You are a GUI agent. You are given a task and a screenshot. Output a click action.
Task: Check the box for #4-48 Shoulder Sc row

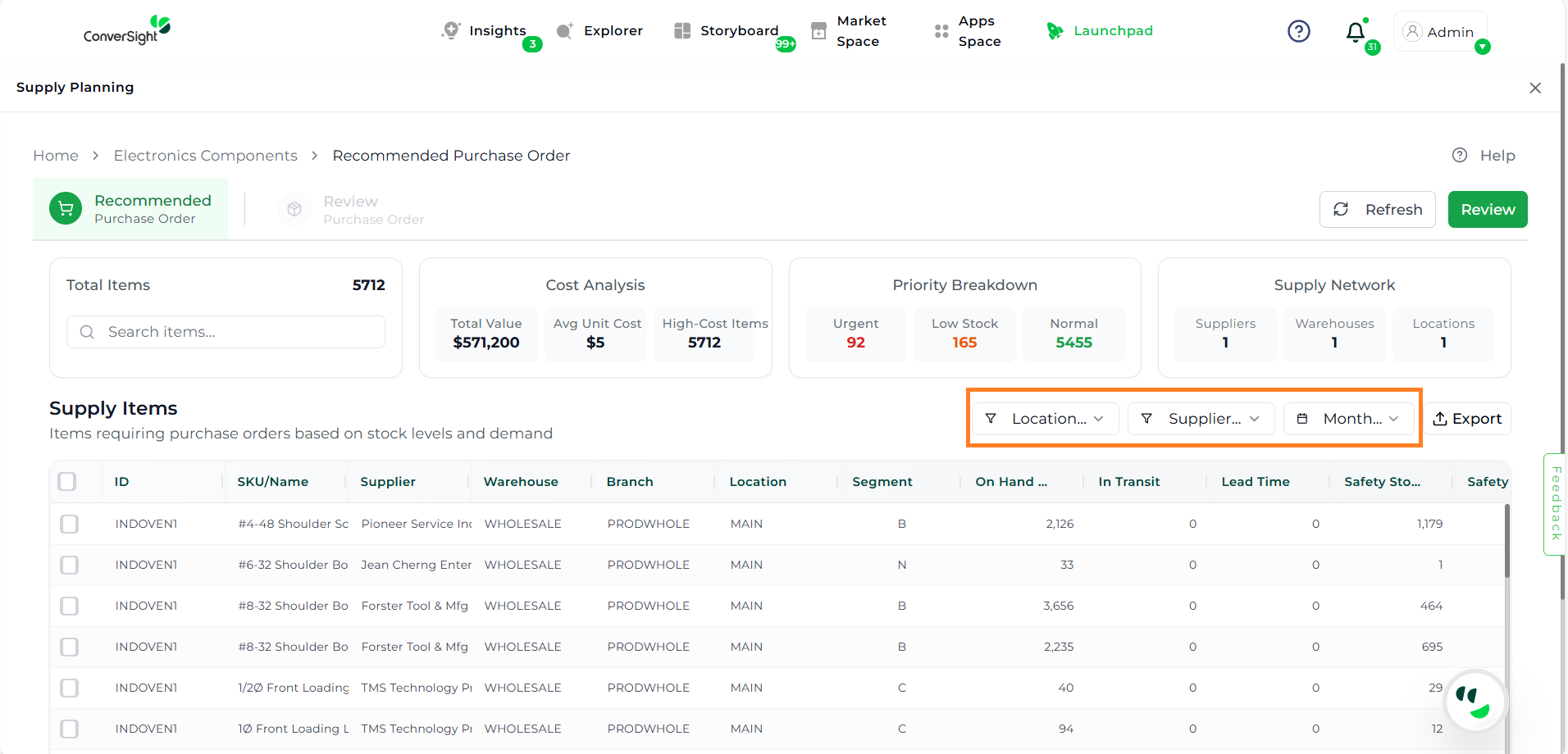tap(70, 524)
